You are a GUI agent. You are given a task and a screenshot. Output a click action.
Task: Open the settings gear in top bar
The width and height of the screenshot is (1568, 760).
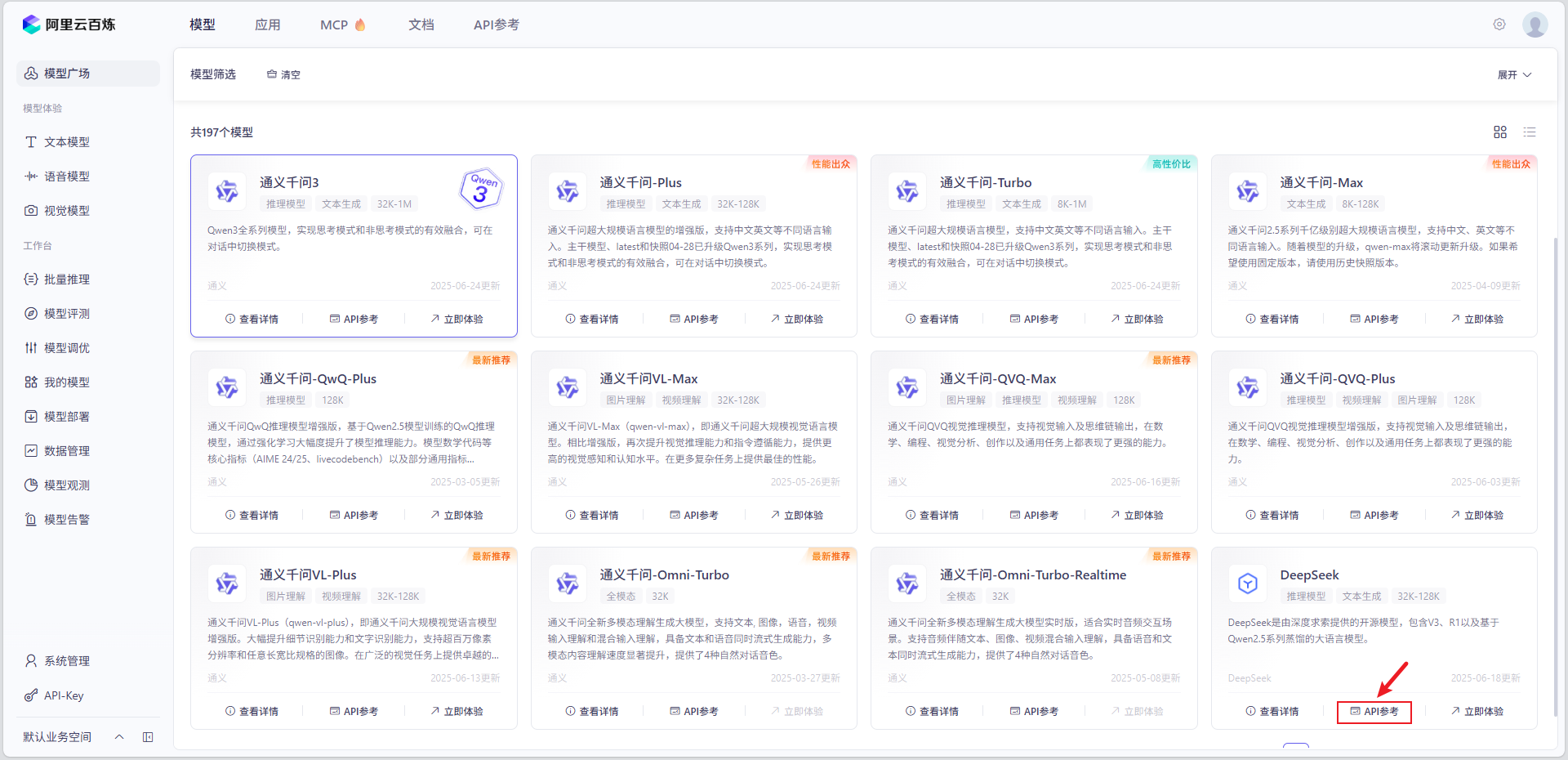pyautogui.click(x=1499, y=25)
